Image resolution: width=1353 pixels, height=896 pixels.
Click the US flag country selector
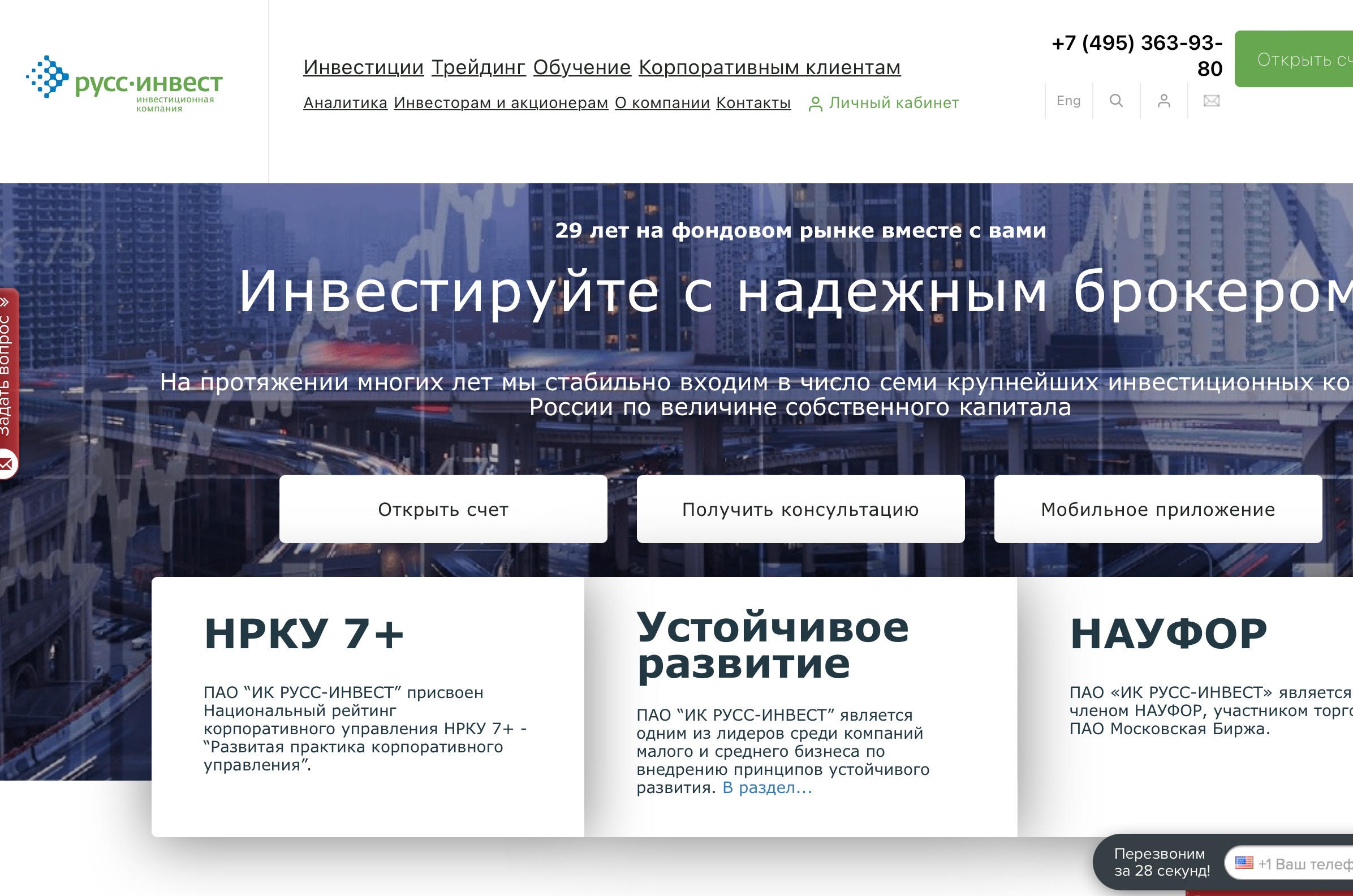[1244, 863]
